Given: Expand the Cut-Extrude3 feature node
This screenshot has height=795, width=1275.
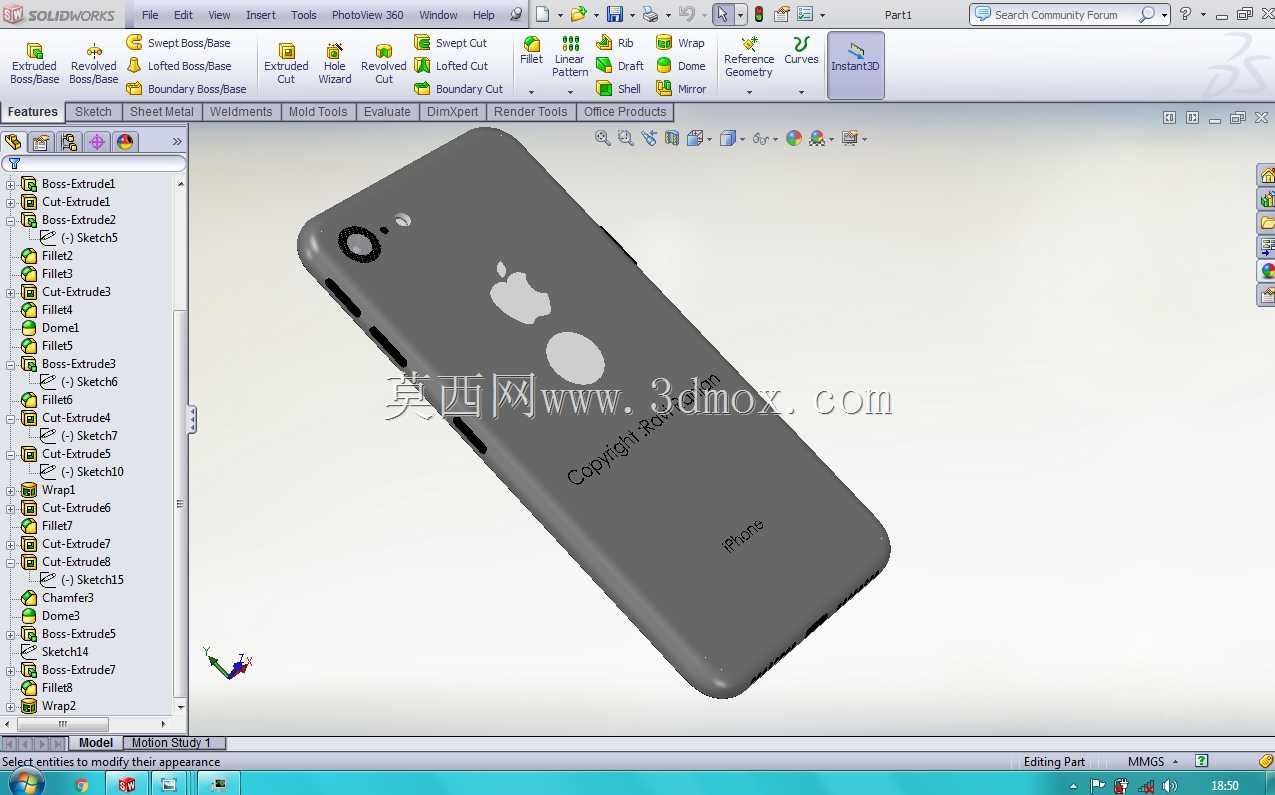Looking at the screenshot, I should pyautogui.click(x=11, y=292).
